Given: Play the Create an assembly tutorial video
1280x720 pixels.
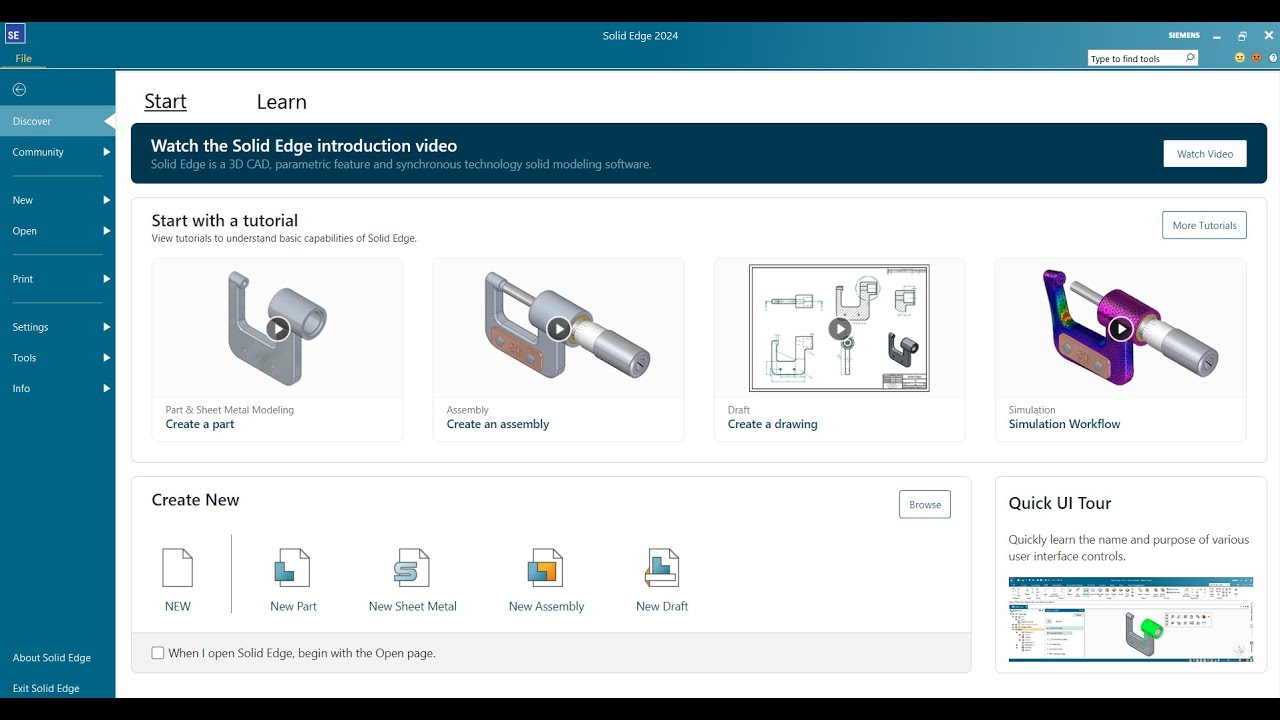Looking at the screenshot, I should 559,328.
